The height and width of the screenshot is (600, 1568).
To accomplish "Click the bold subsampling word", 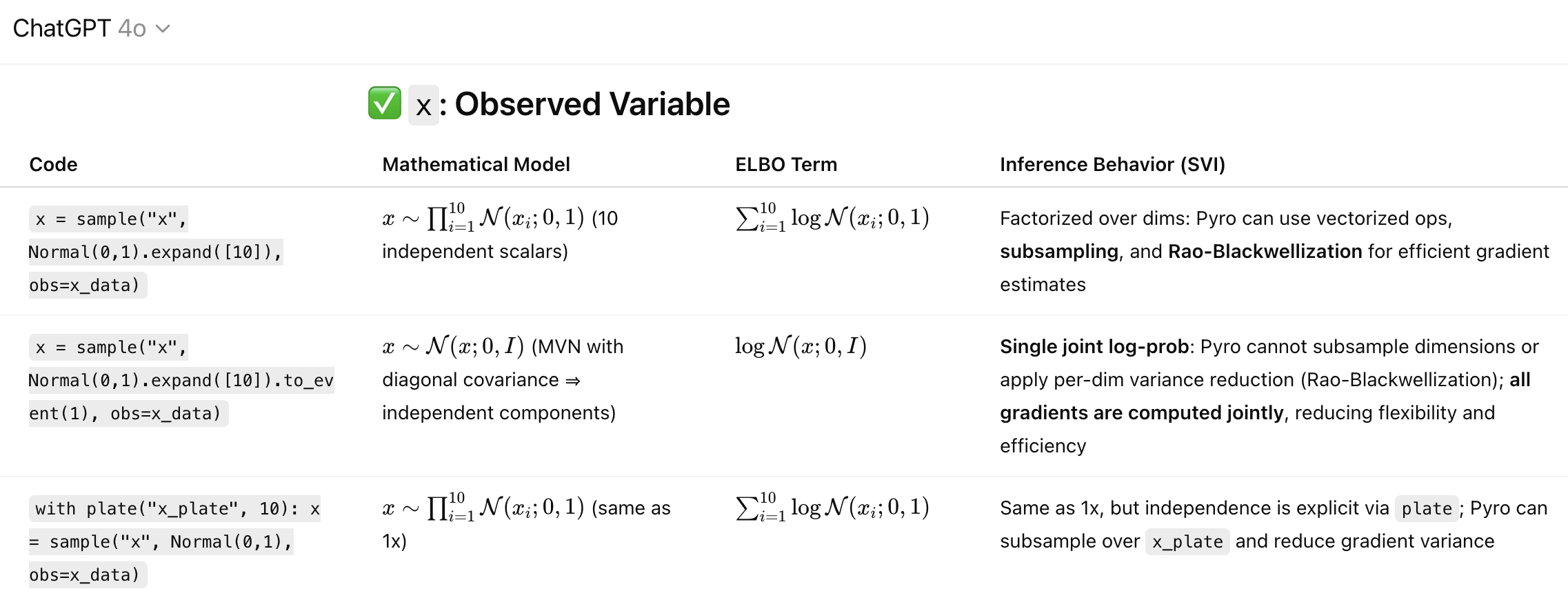I will [x=1059, y=251].
